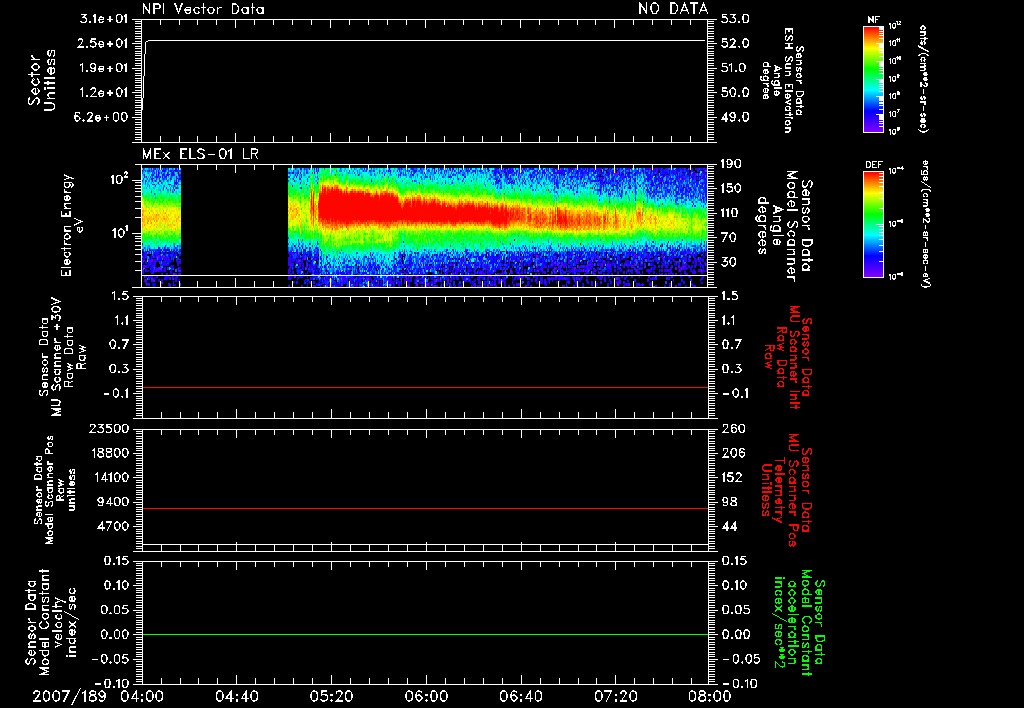
Task: Click the '110' scanner angle value
Action: tap(731, 213)
